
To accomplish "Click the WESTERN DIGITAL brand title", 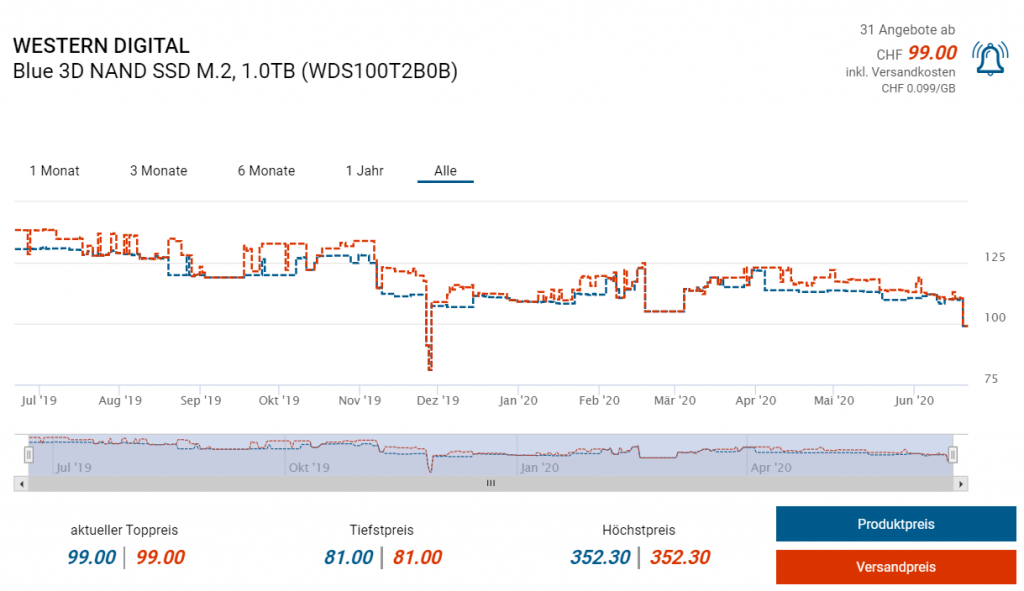I will [101, 46].
